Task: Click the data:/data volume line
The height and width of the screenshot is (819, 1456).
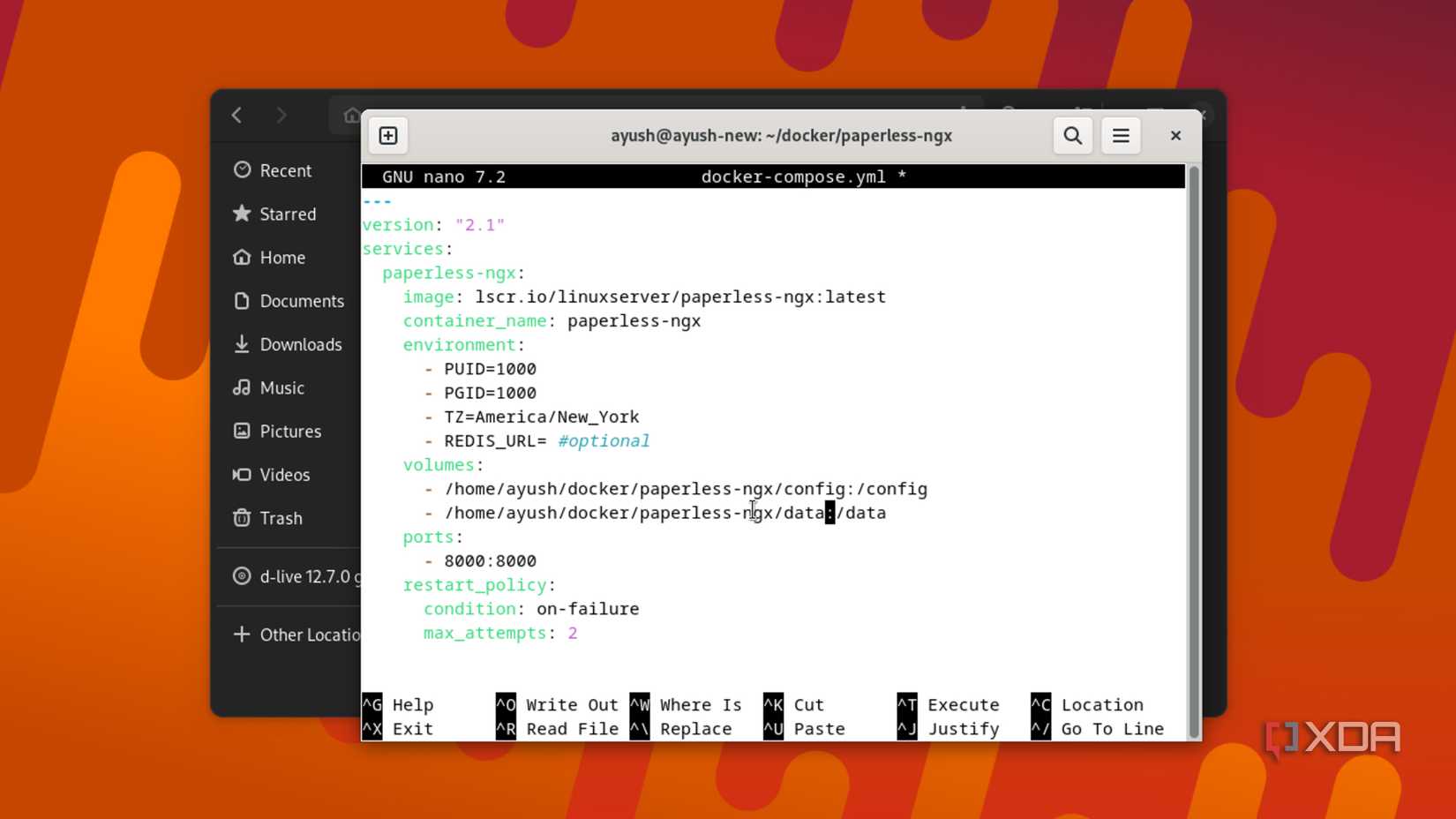Action: [x=655, y=513]
